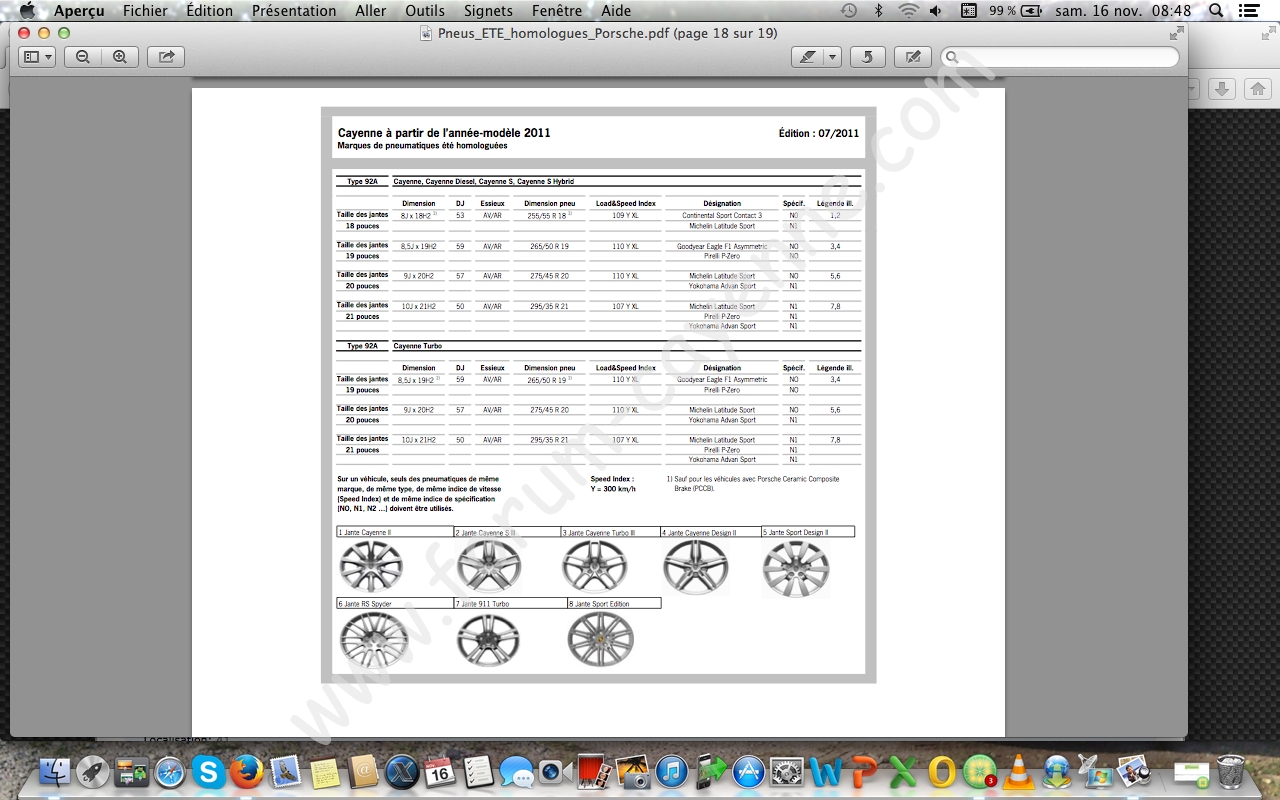Click in the PDF search field
Screen dimensions: 1280x800
(x=1060, y=57)
